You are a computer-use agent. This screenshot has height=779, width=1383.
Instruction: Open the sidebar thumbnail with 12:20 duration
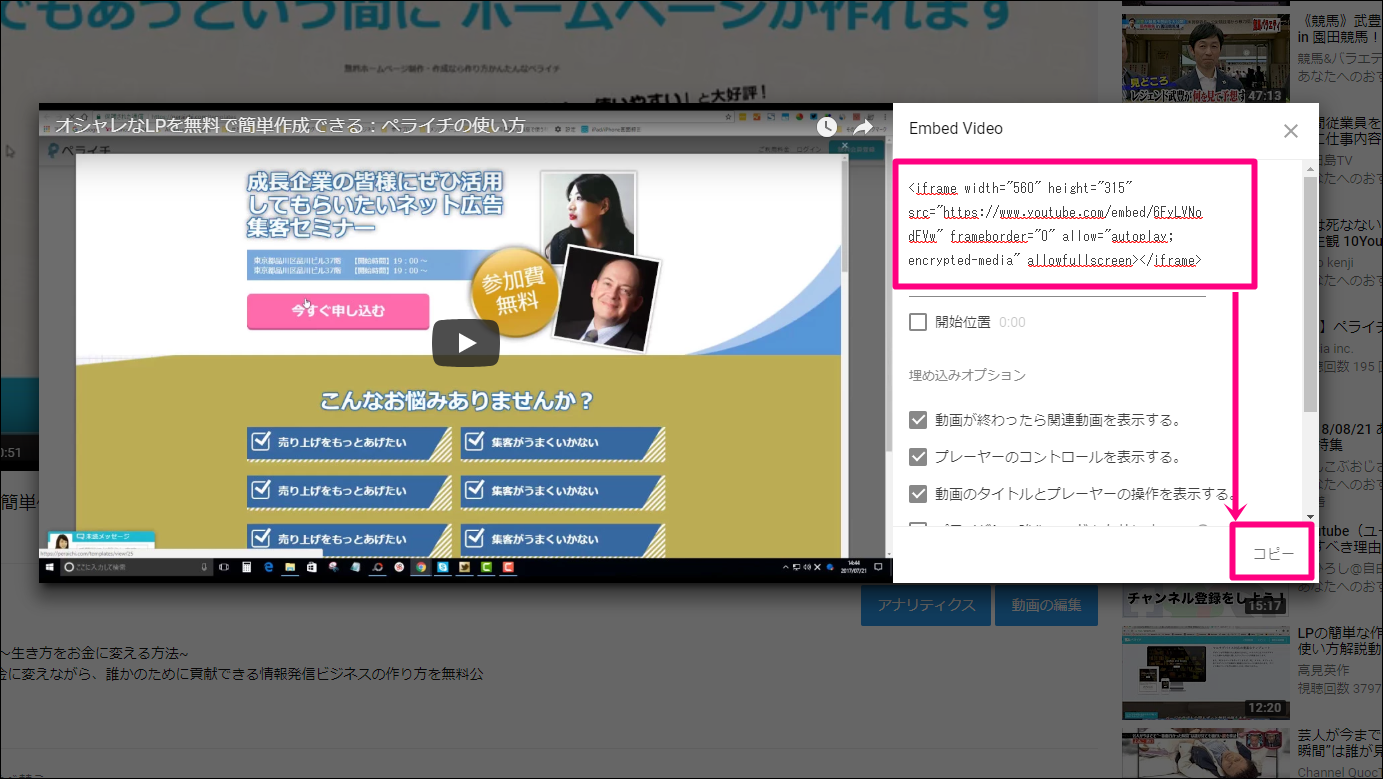(x=1204, y=673)
